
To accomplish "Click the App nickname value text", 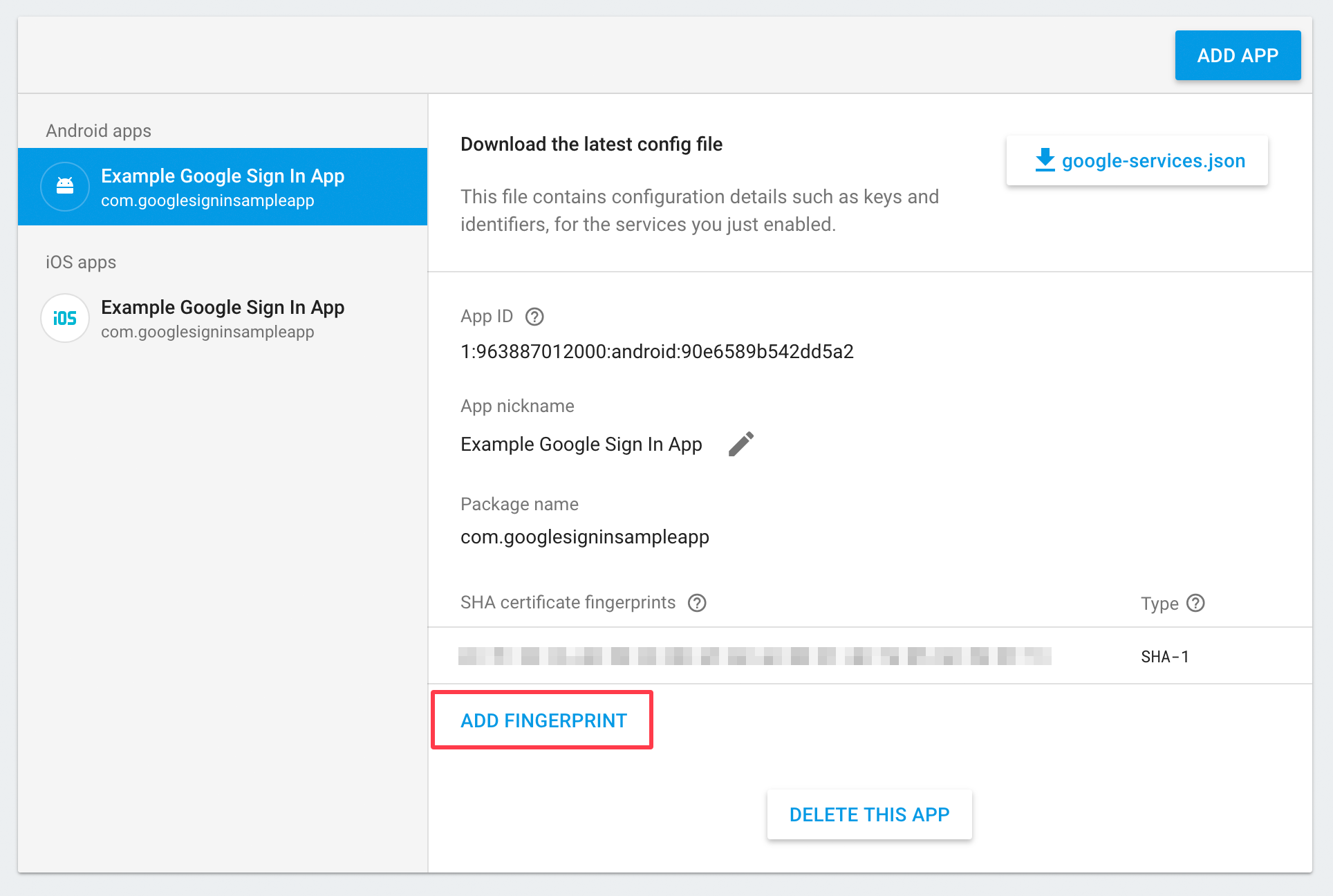I will click(581, 445).
